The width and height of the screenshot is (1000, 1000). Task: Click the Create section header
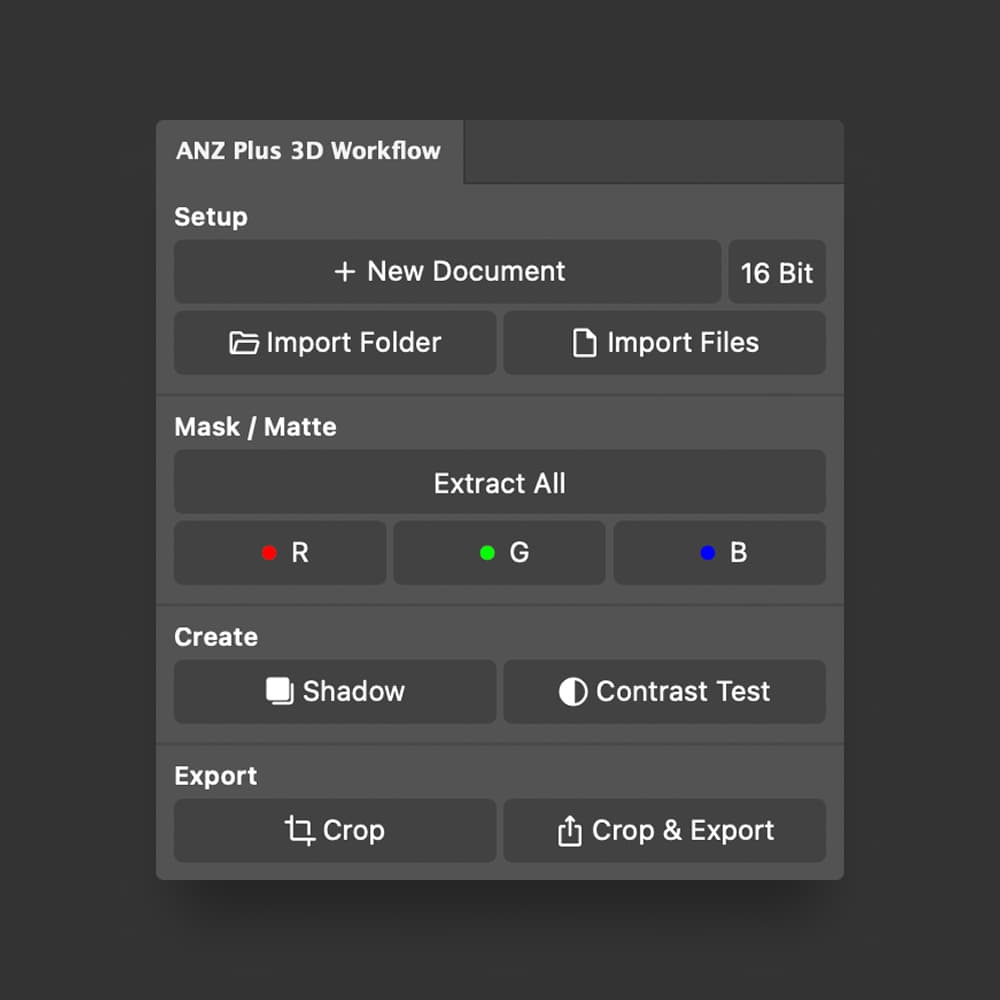pyautogui.click(x=215, y=636)
